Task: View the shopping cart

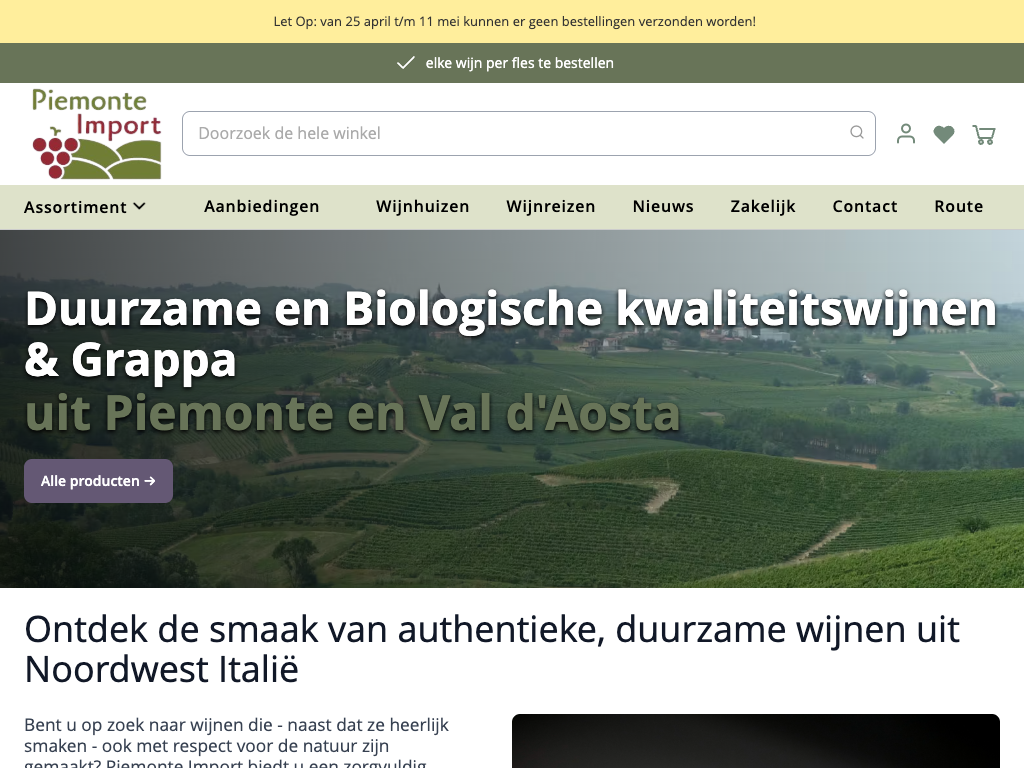Action: pos(984,134)
